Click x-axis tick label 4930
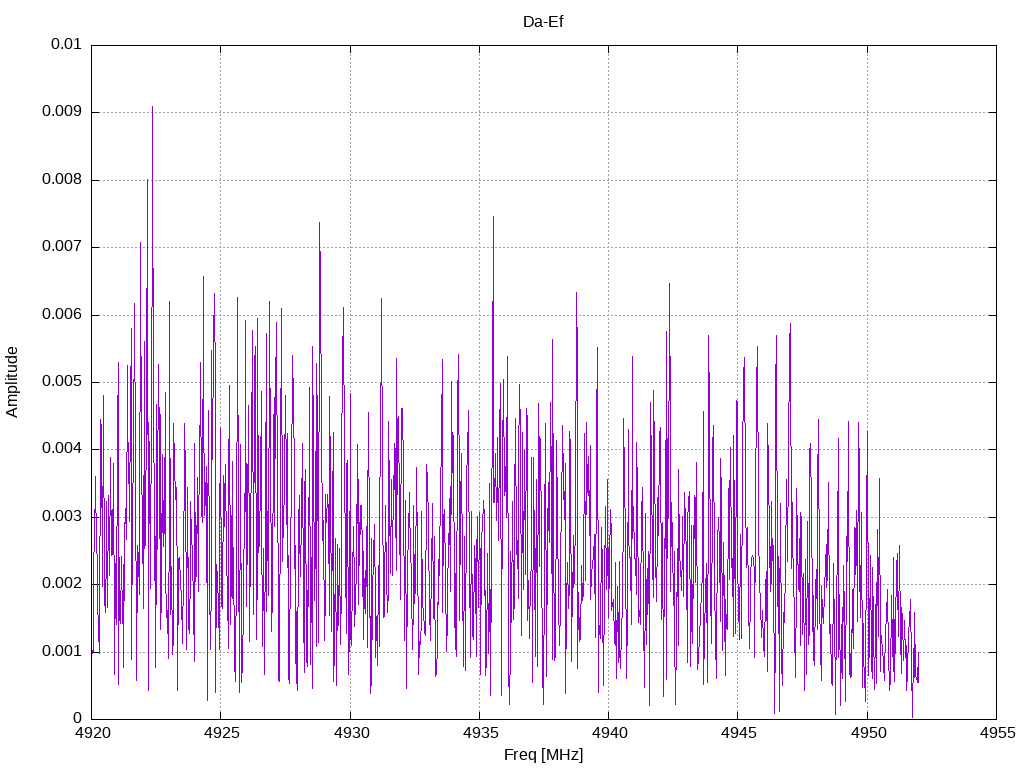The height and width of the screenshot is (768, 1024). (x=351, y=733)
